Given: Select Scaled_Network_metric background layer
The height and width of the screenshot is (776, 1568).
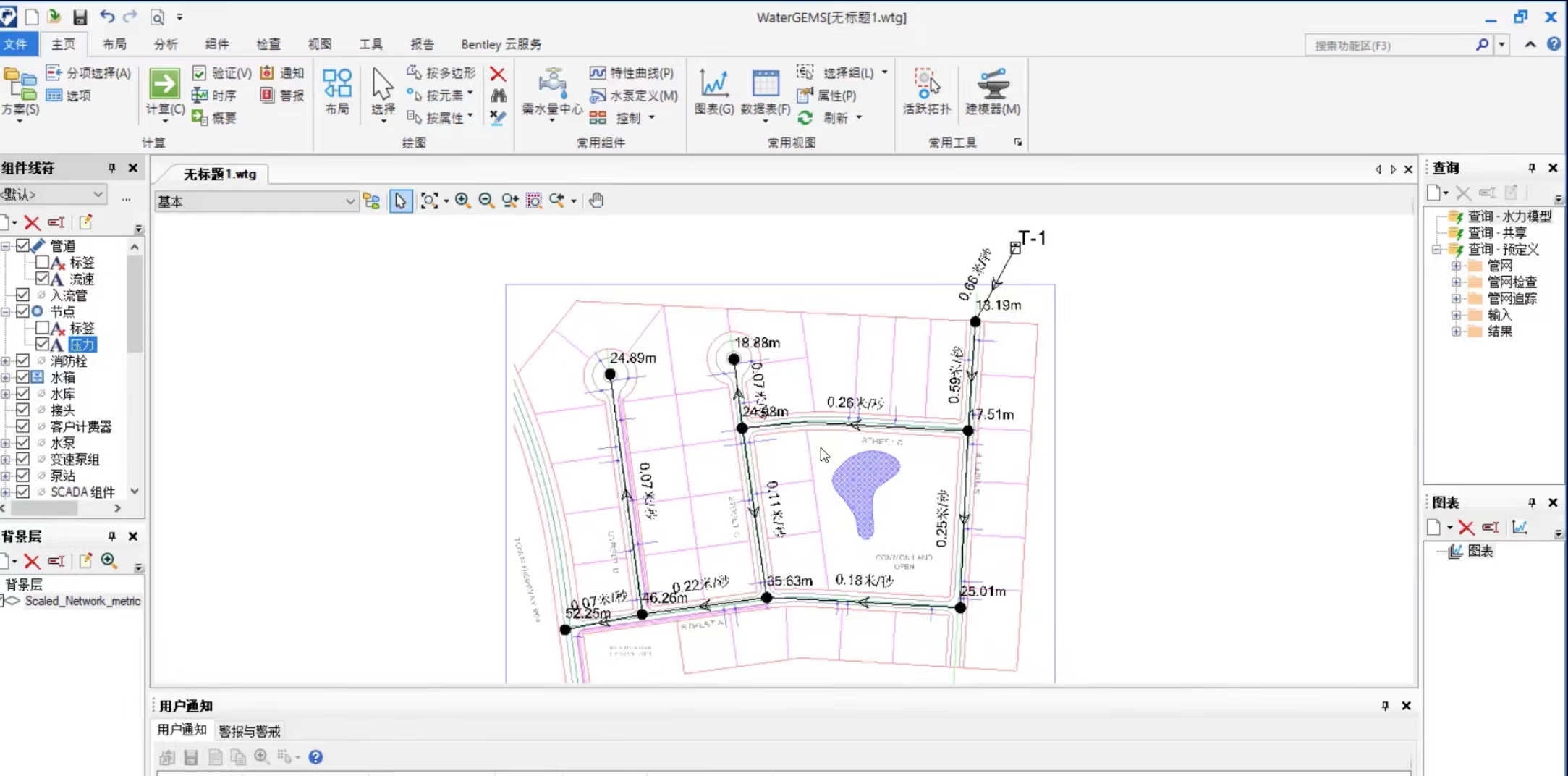Looking at the screenshot, I should tap(82, 601).
